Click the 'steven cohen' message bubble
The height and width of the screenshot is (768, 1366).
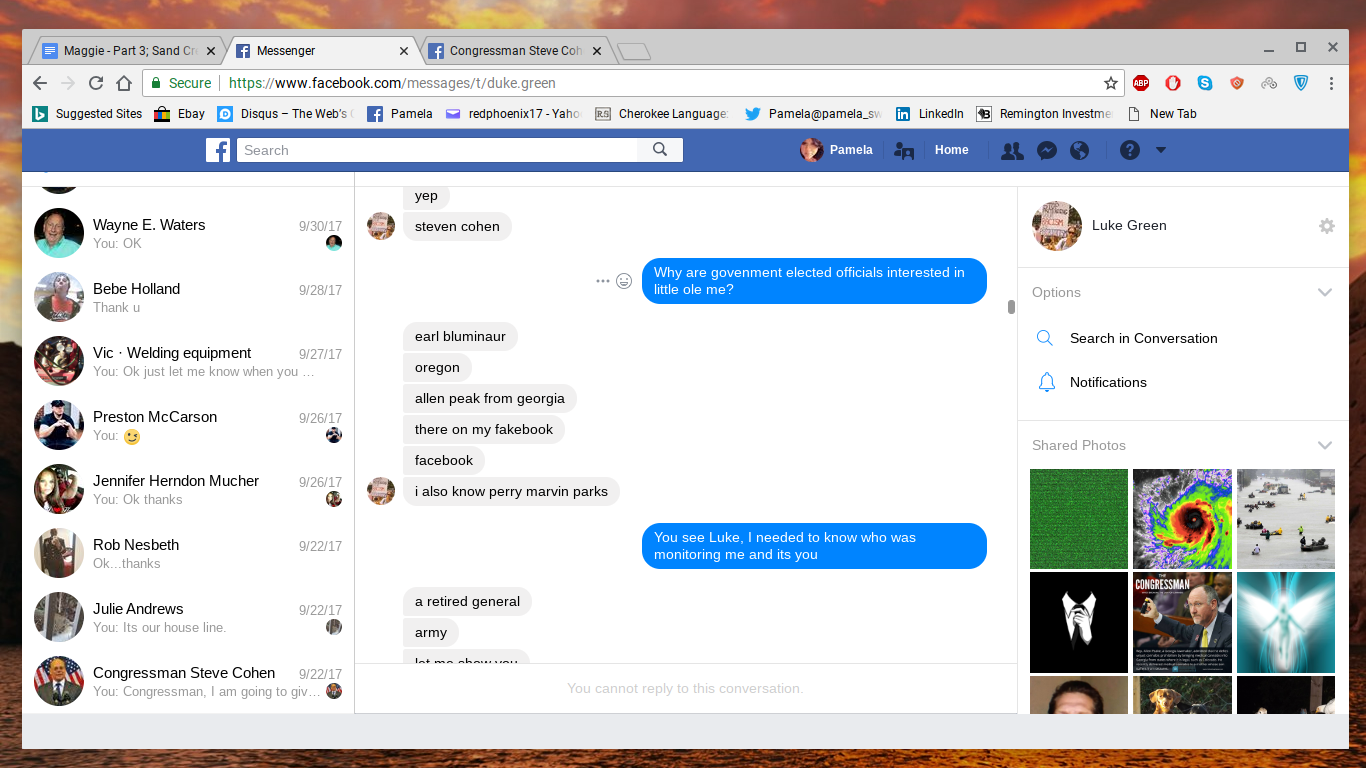tap(457, 226)
